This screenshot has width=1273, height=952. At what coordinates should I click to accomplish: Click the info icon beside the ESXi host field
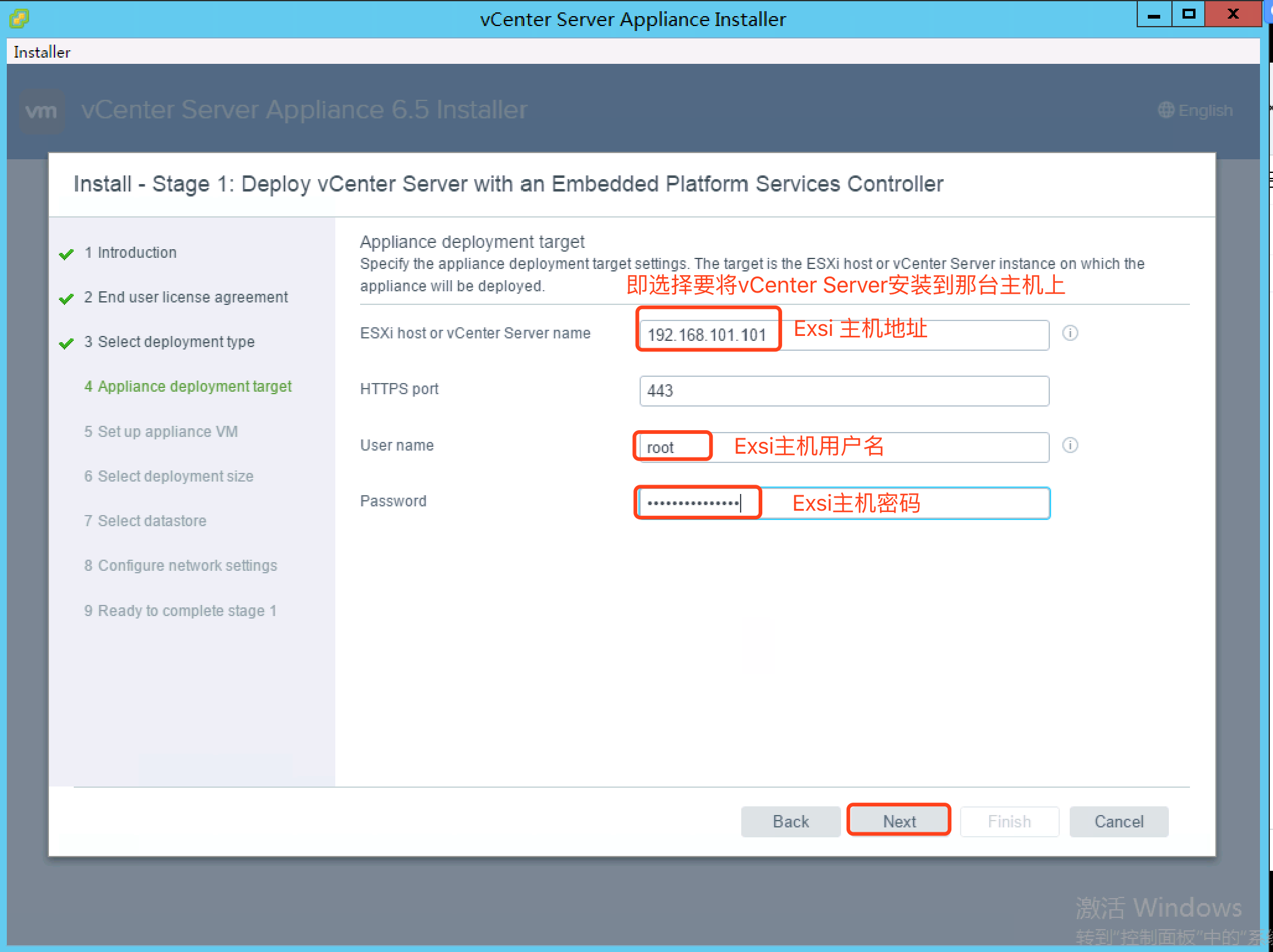tap(1070, 333)
